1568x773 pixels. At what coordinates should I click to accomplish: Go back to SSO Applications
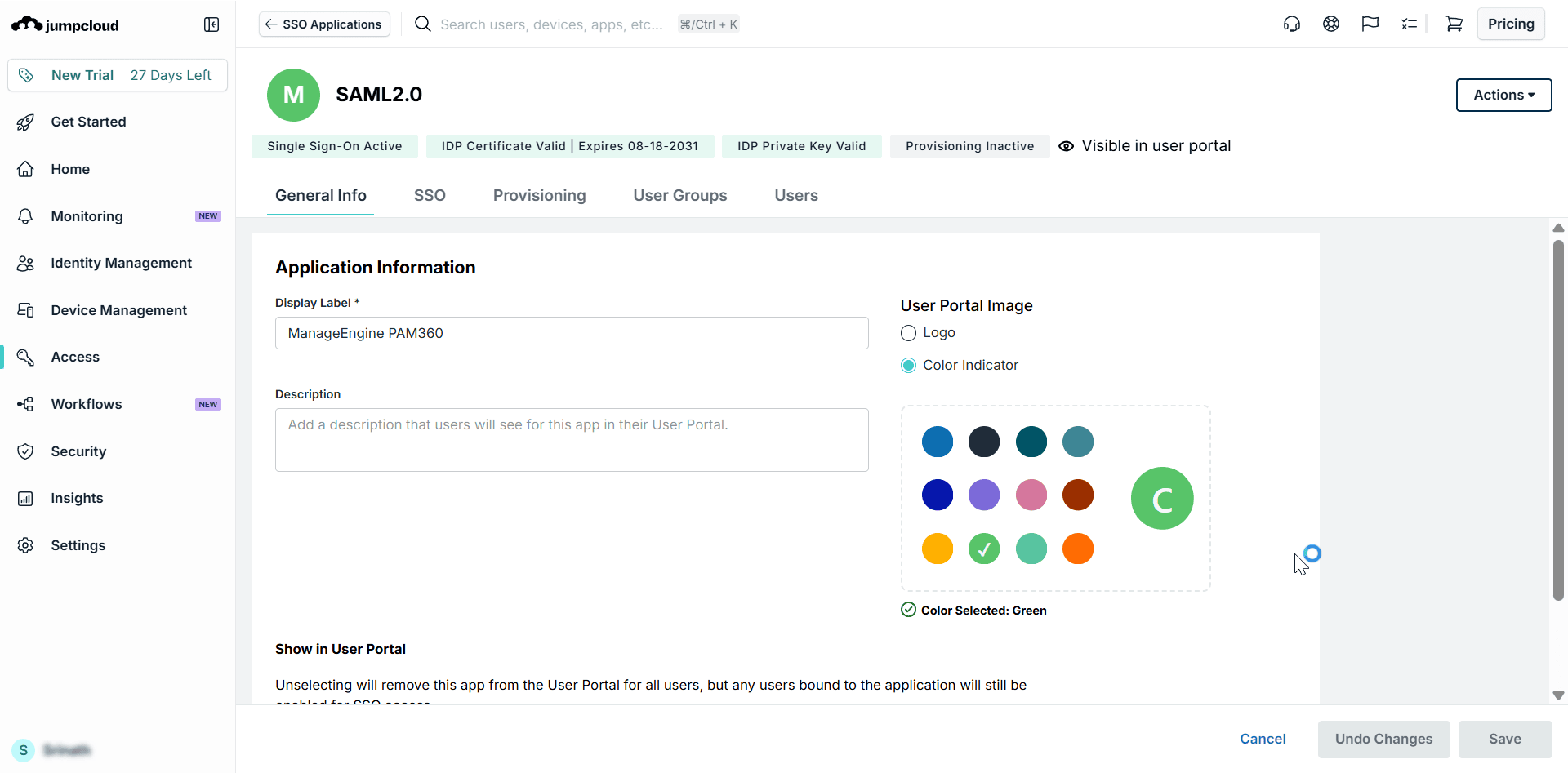tap(324, 24)
